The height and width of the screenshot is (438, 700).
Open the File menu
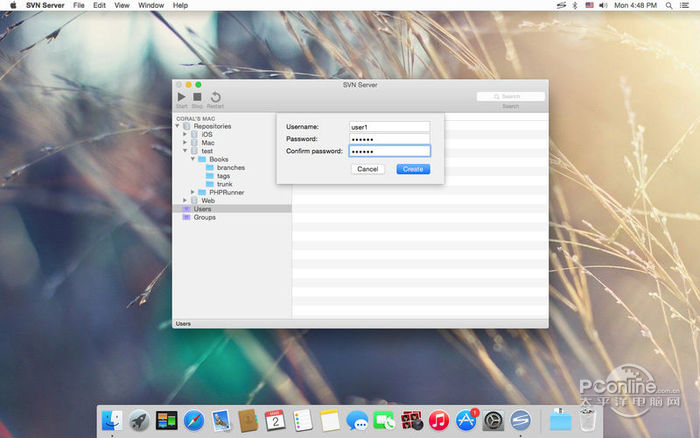[x=76, y=5]
